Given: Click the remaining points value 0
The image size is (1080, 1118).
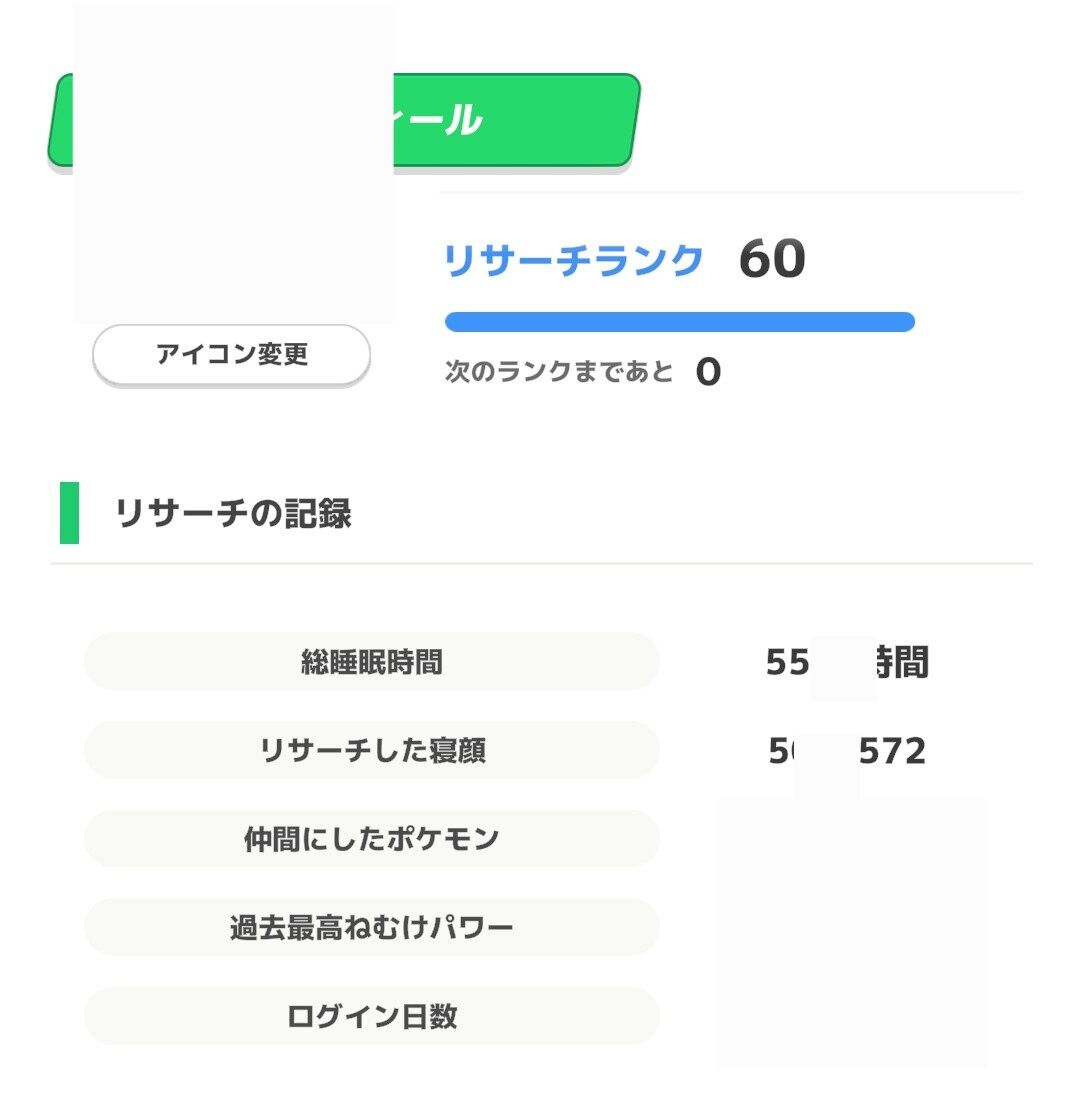Looking at the screenshot, I should click(708, 373).
